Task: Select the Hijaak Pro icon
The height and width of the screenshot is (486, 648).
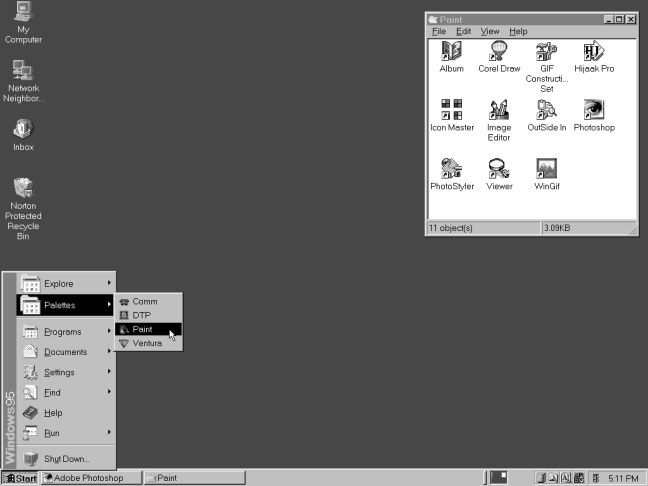Action: tap(594, 51)
